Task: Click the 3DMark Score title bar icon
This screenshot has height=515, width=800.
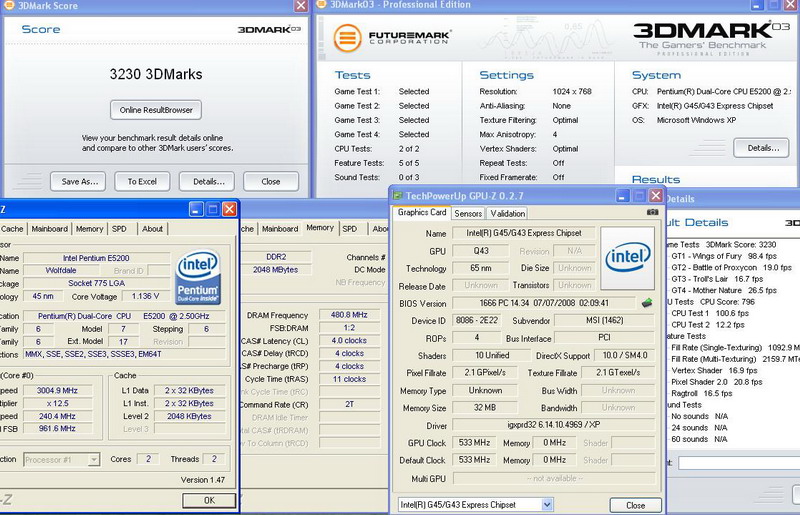Action: 9,5
